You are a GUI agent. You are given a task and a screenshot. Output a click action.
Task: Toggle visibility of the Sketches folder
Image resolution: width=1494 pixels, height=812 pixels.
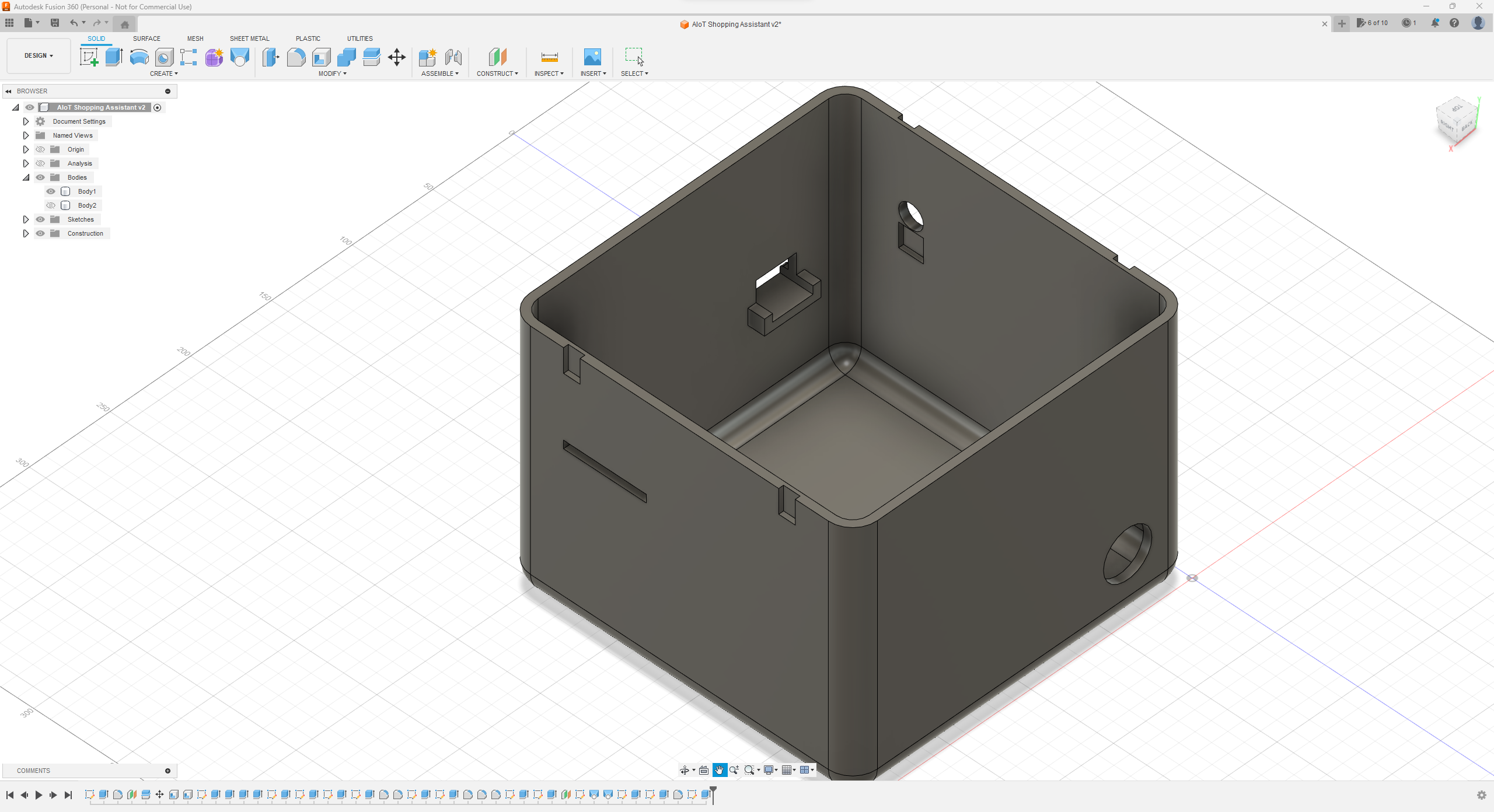click(x=40, y=219)
